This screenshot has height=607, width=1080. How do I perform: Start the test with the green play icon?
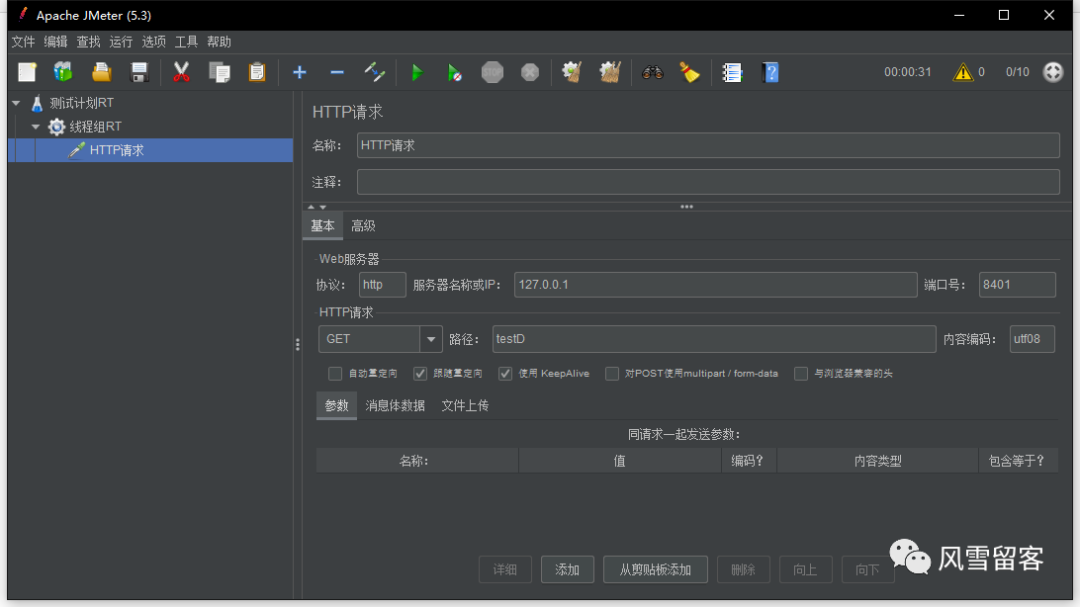click(417, 72)
